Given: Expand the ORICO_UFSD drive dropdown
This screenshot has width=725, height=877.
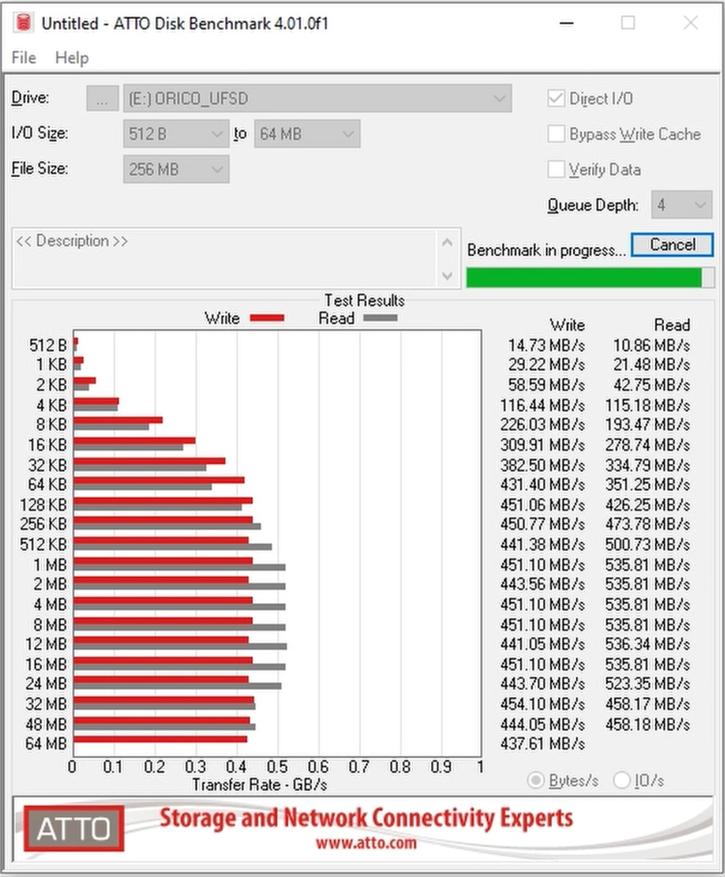Looking at the screenshot, I should [317, 98].
